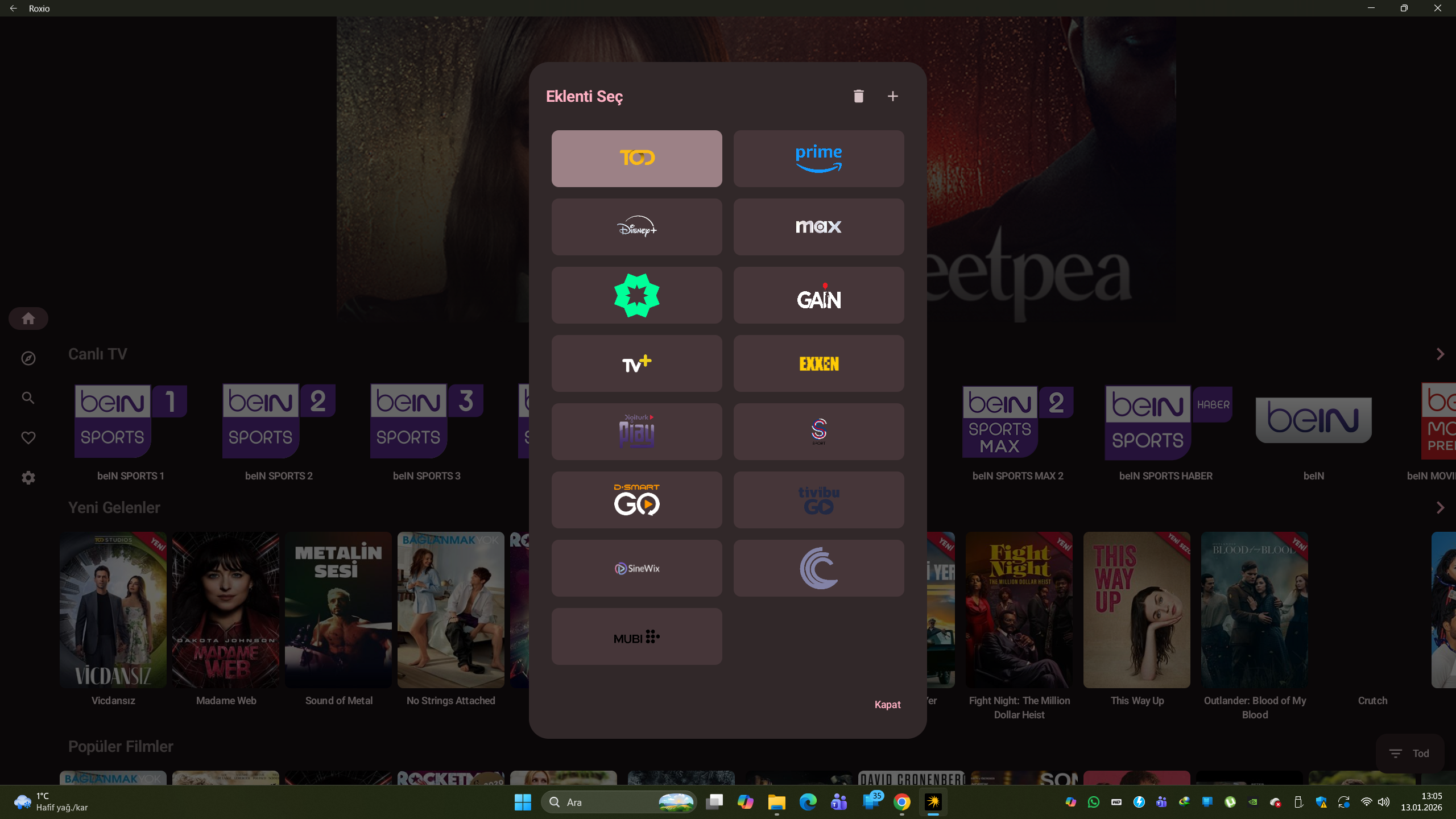Screen dimensions: 1456x819
Task: Click the Crutch title text
Action: 1372,701
